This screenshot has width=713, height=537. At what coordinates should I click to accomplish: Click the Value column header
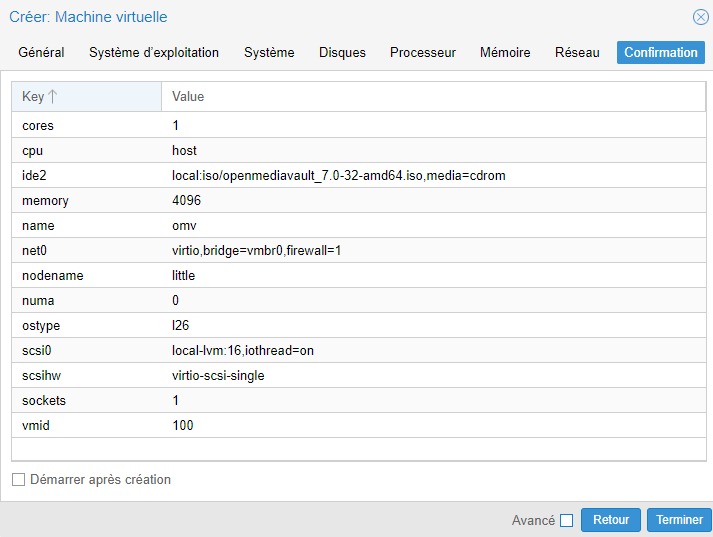[x=433, y=97]
